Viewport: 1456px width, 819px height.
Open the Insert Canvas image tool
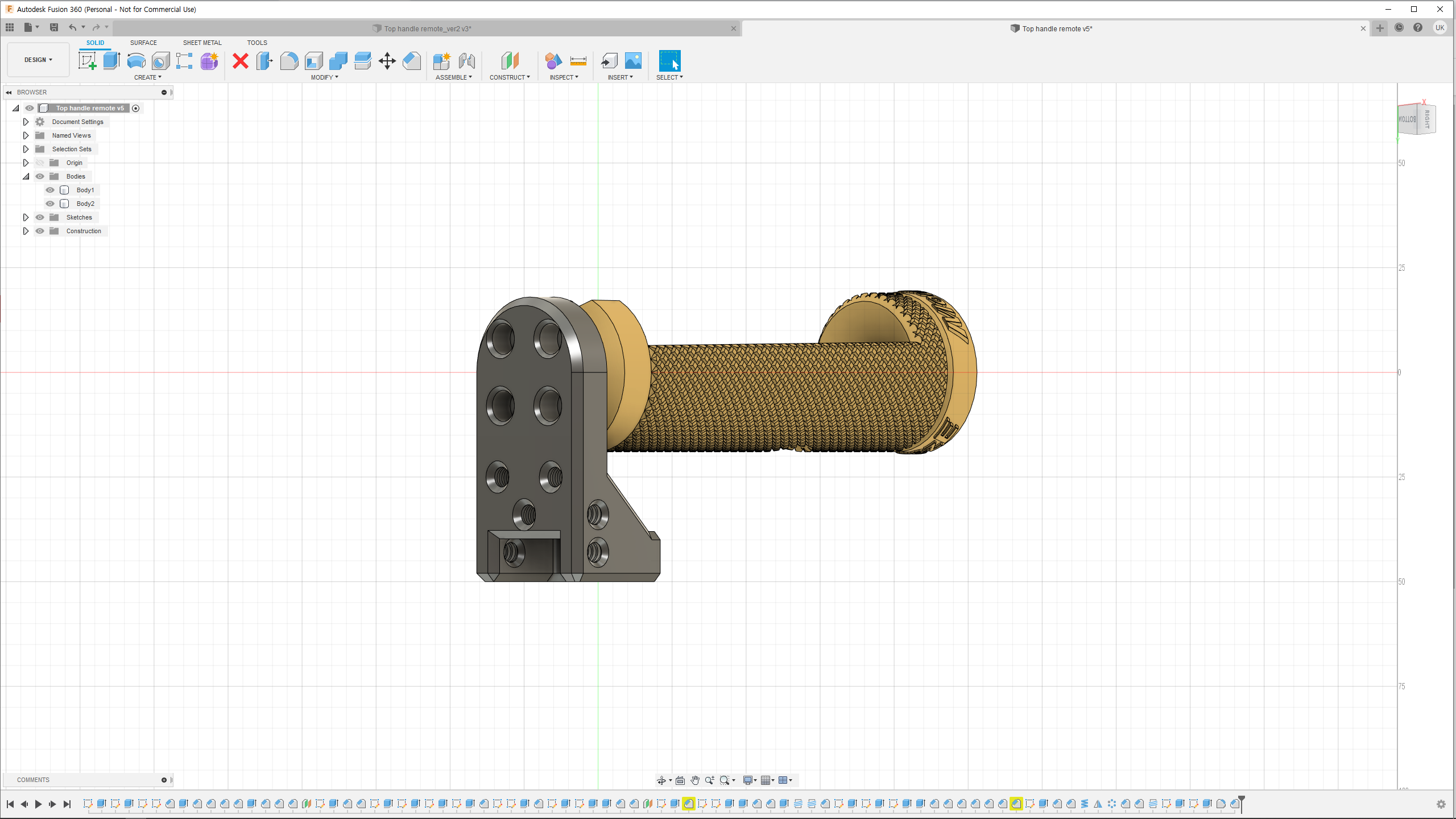tap(633, 61)
